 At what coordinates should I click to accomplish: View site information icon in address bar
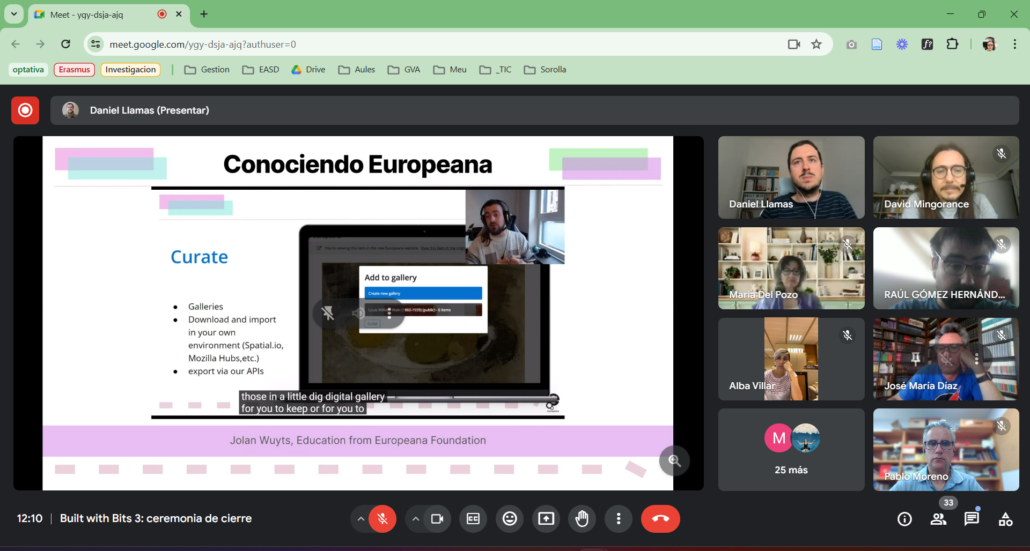point(96,44)
